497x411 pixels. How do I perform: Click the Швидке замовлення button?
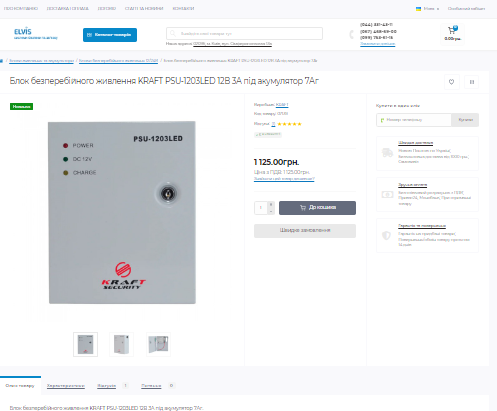click(x=305, y=231)
